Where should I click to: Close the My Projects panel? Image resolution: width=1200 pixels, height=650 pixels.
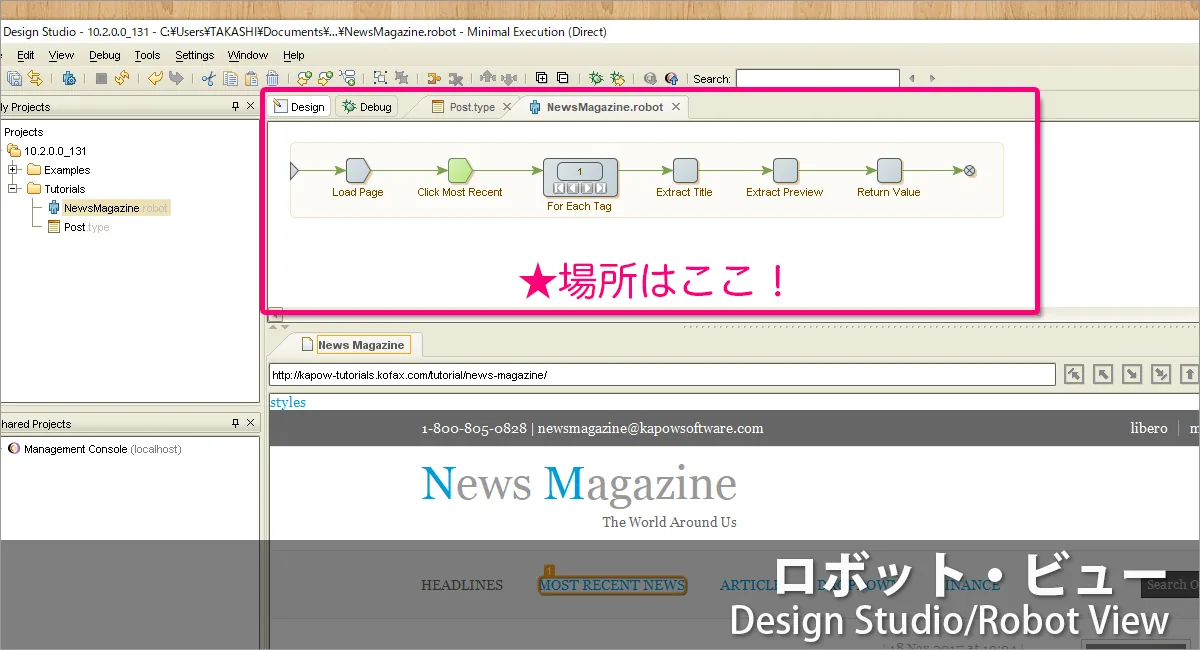coord(250,106)
